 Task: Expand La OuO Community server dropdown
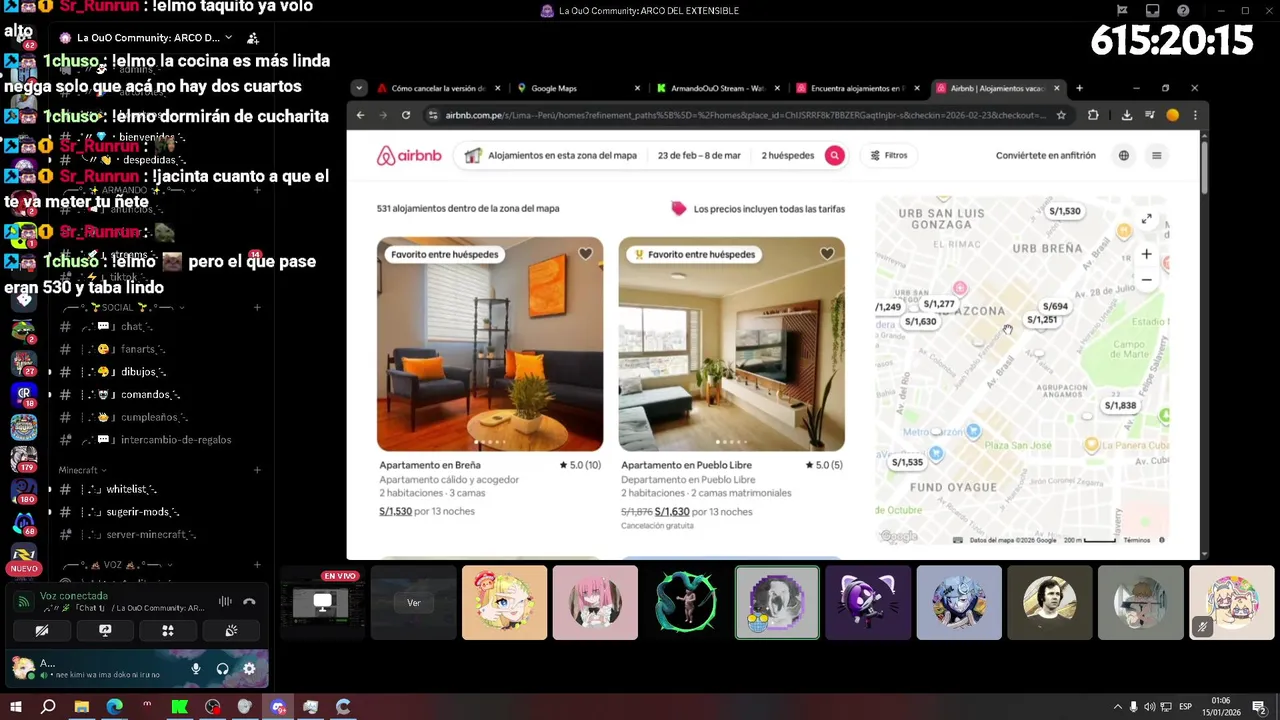click(228, 37)
